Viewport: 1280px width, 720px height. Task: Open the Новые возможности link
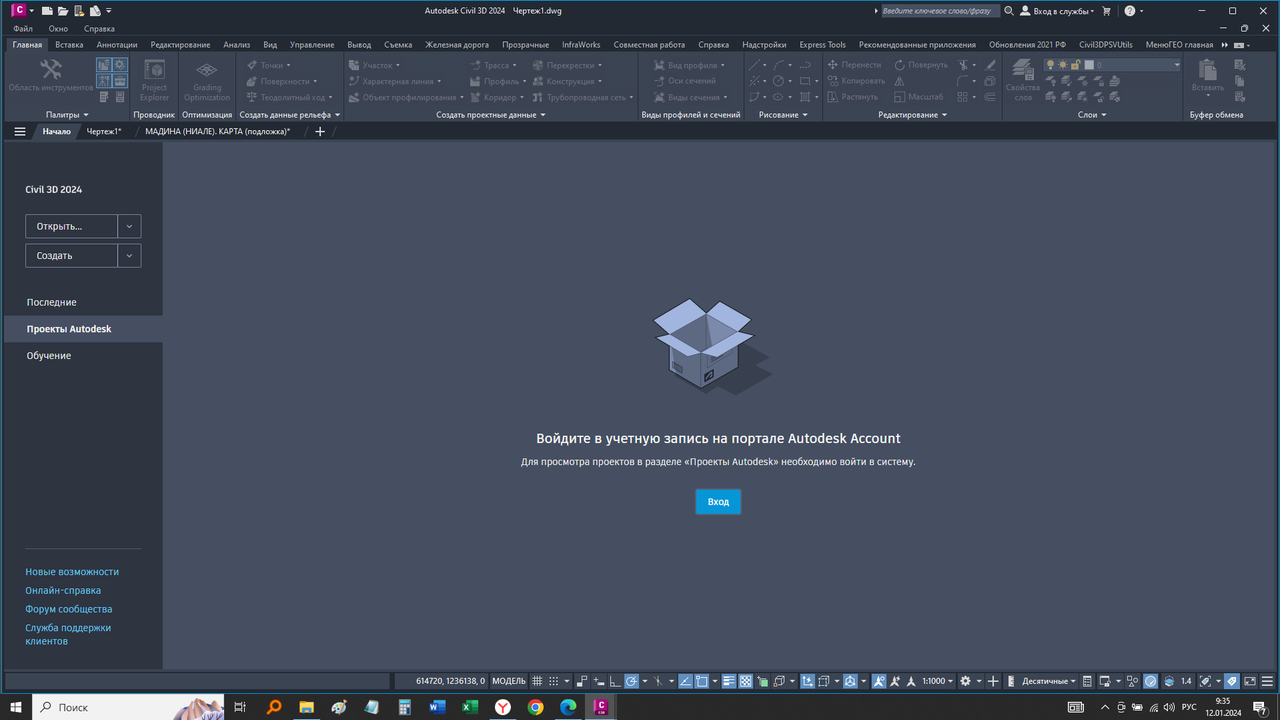pos(72,572)
